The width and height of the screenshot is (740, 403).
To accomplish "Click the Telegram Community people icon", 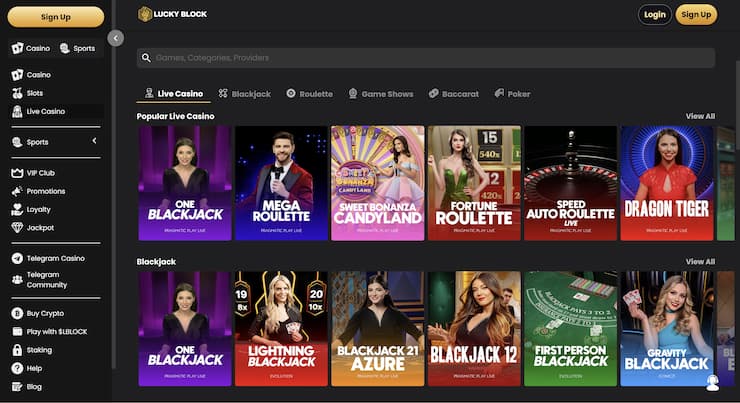I will click(17, 279).
